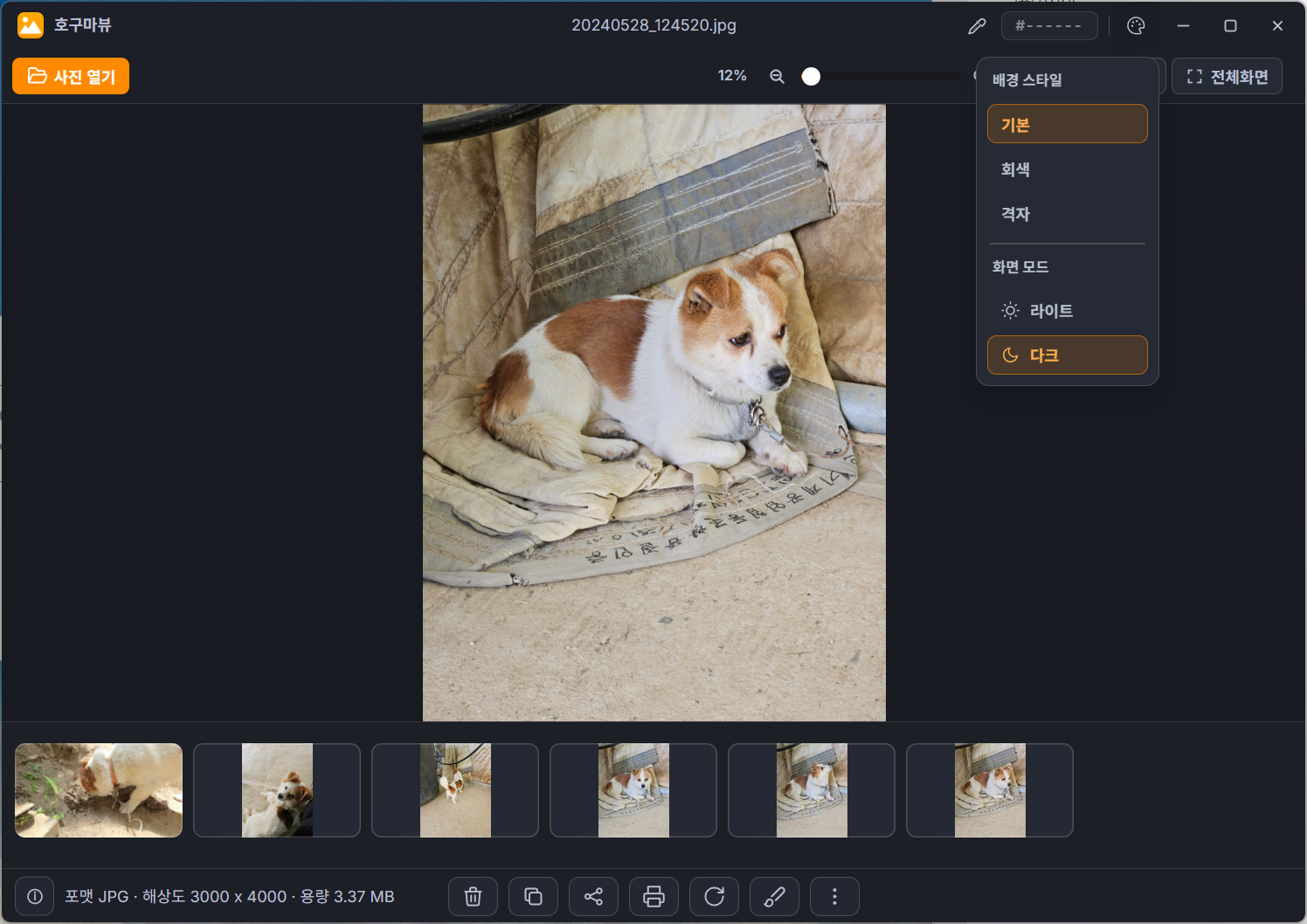Open the palette theme dropdown
1307x924 pixels.
(1136, 26)
